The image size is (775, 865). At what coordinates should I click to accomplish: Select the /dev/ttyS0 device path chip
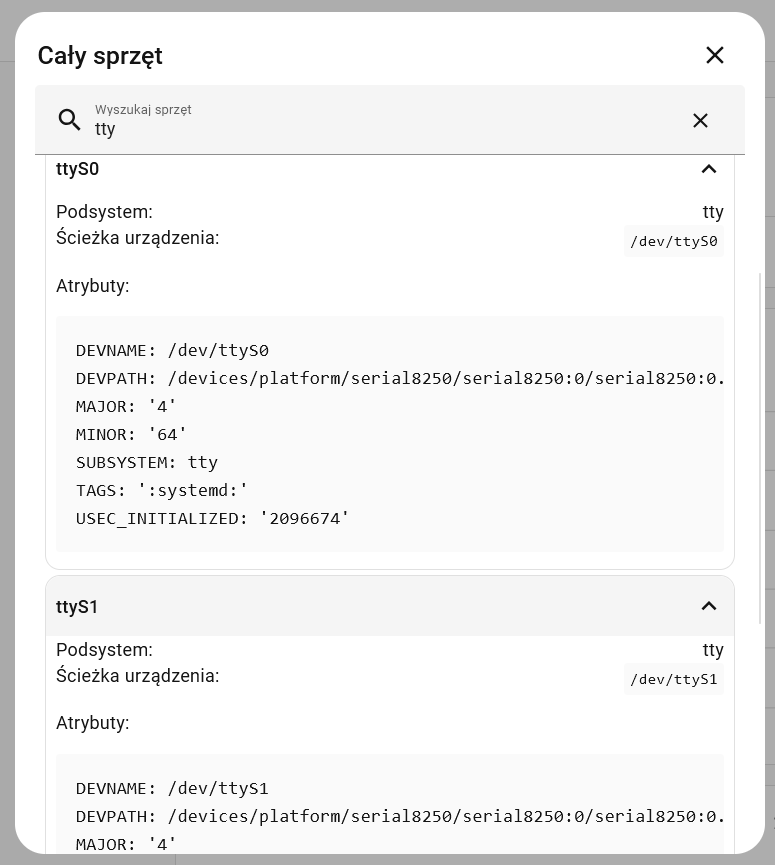tap(674, 241)
